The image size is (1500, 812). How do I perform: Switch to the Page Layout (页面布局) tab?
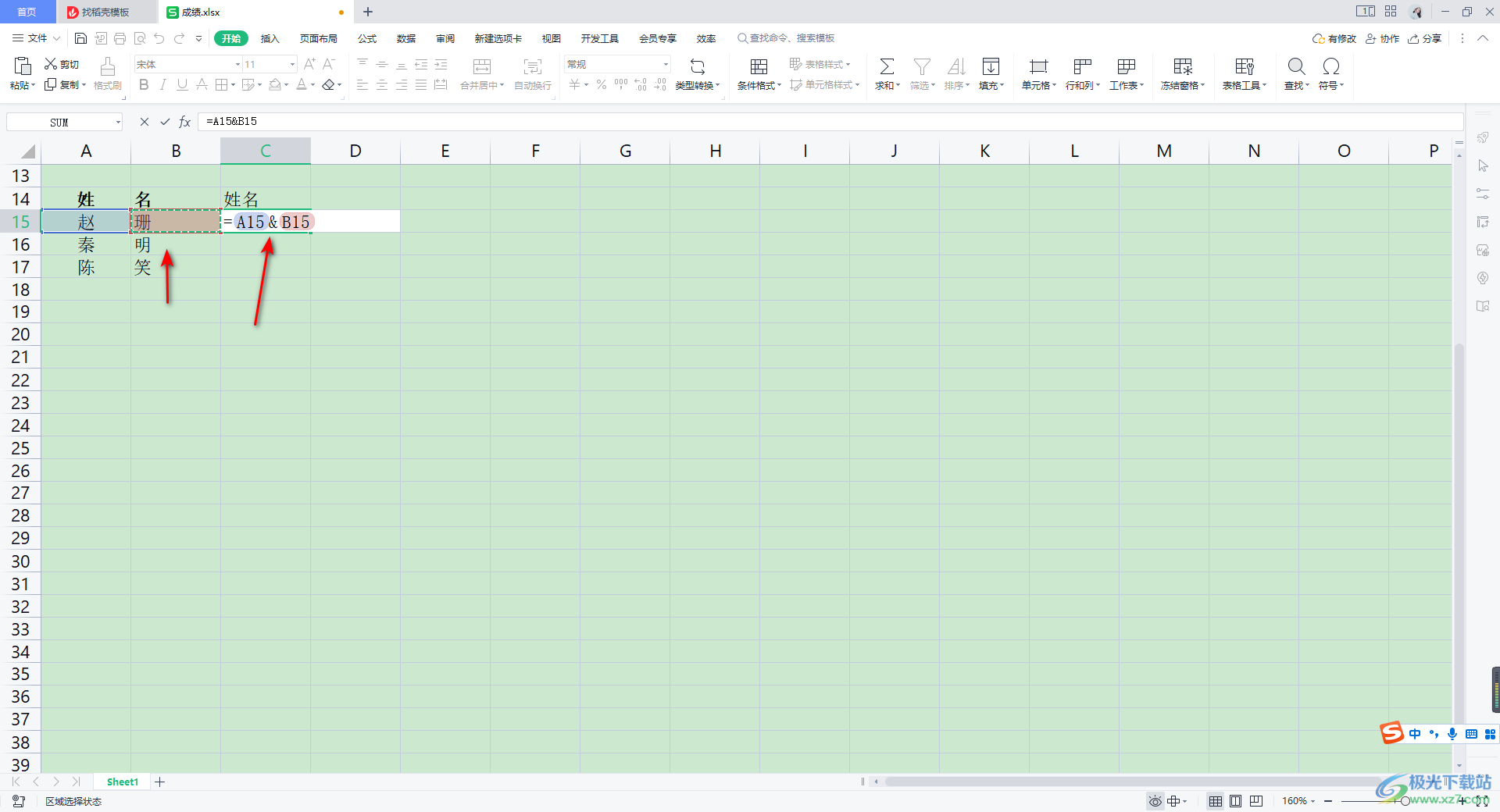(319, 38)
